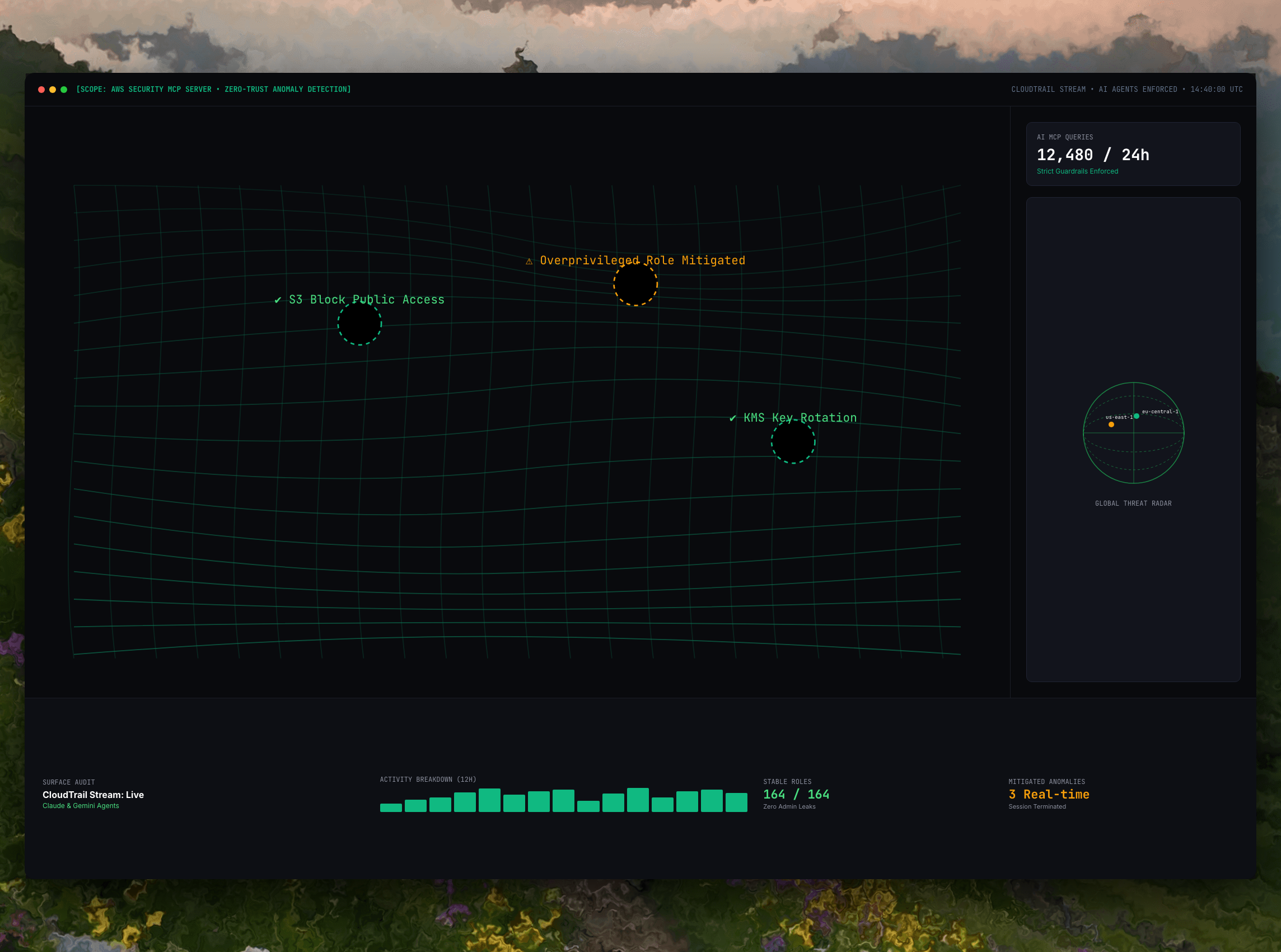Click the checkmark next to KMS Key Rotation
This screenshot has height=952, width=1281.
point(733,418)
